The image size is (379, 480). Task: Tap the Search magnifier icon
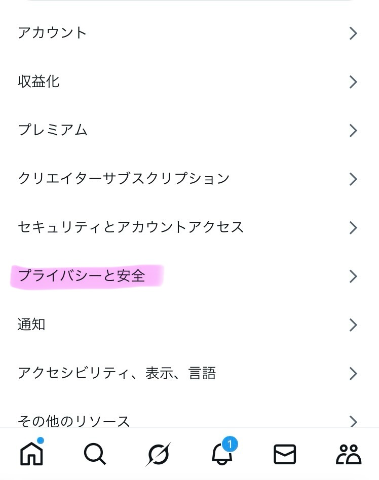tap(95, 454)
